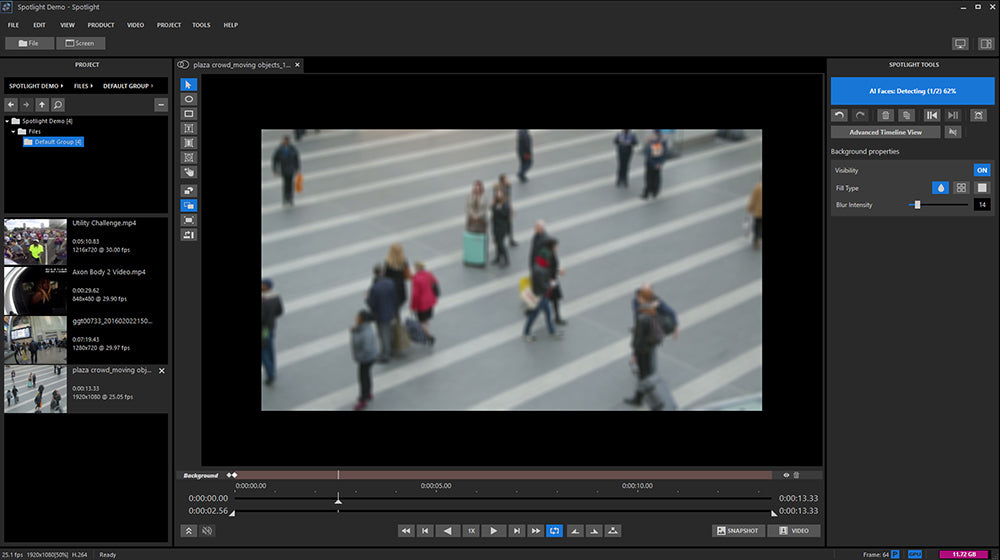Viewport: 1000px width, 560px height.
Task: Delete selection with the trash icon
Action: pyautogui.click(x=885, y=115)
